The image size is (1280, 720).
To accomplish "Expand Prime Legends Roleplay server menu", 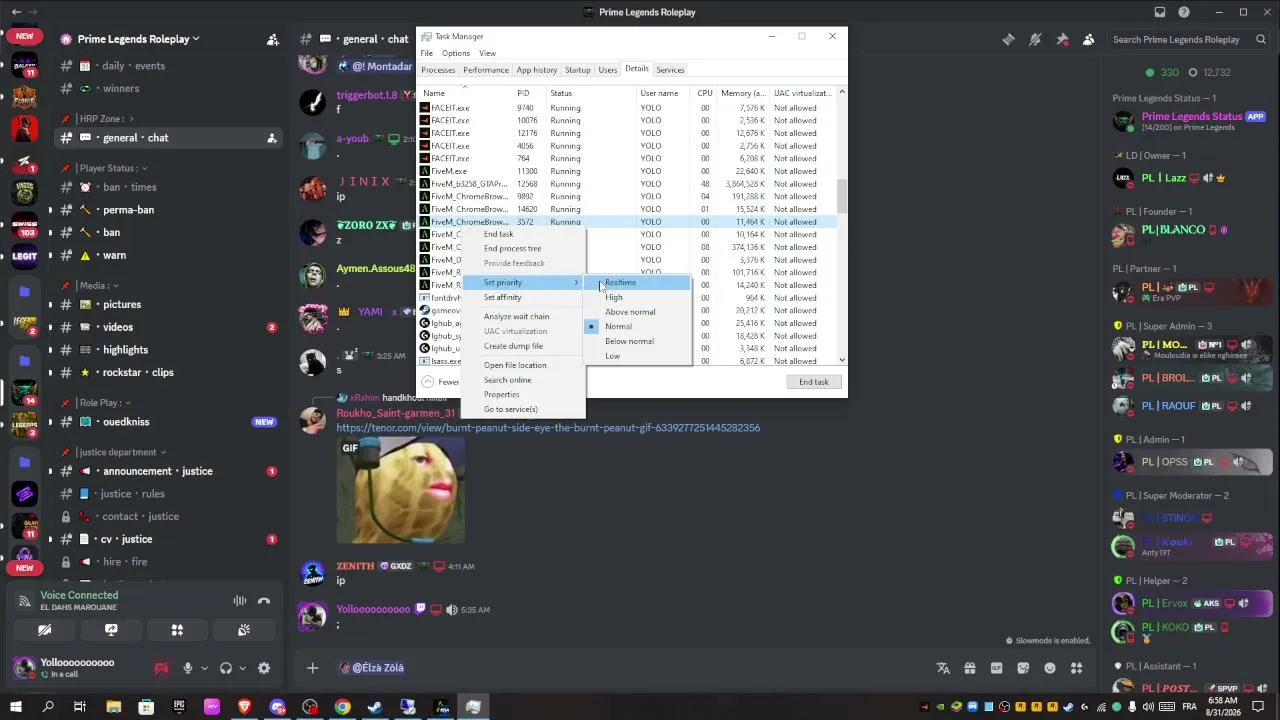I will click(x=138, y=39).
